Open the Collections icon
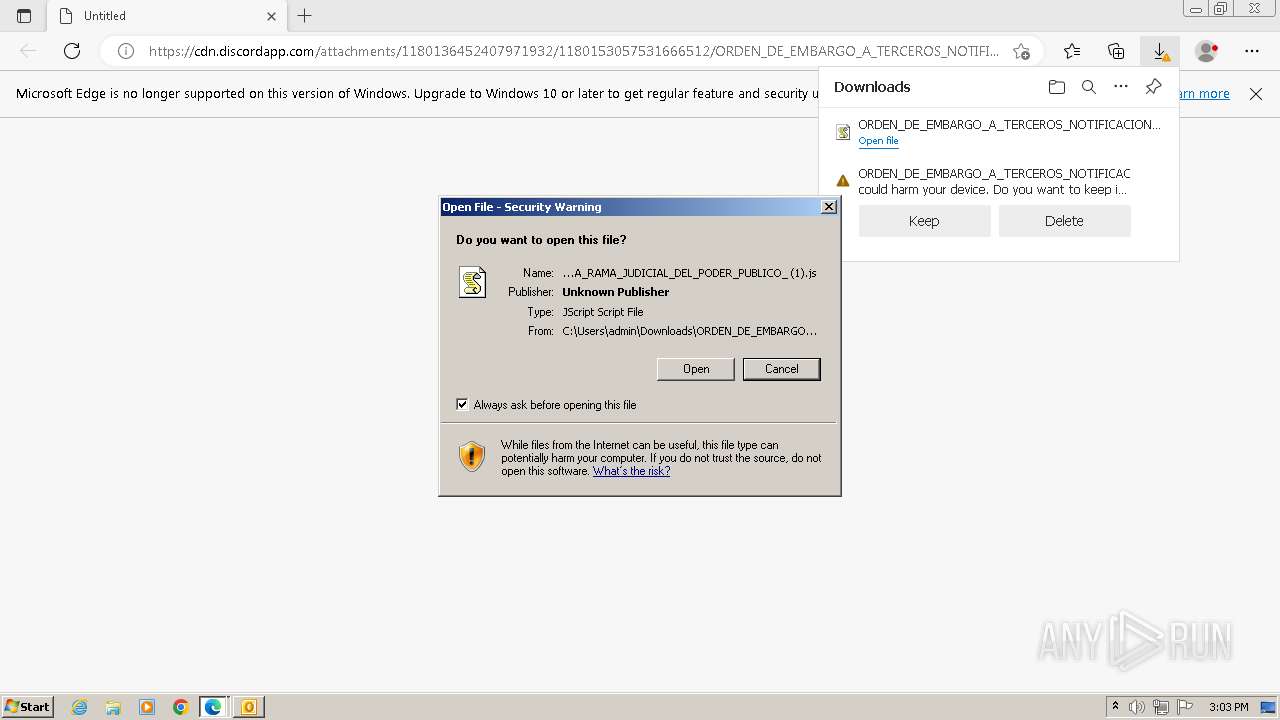 tap(1116, 51)
